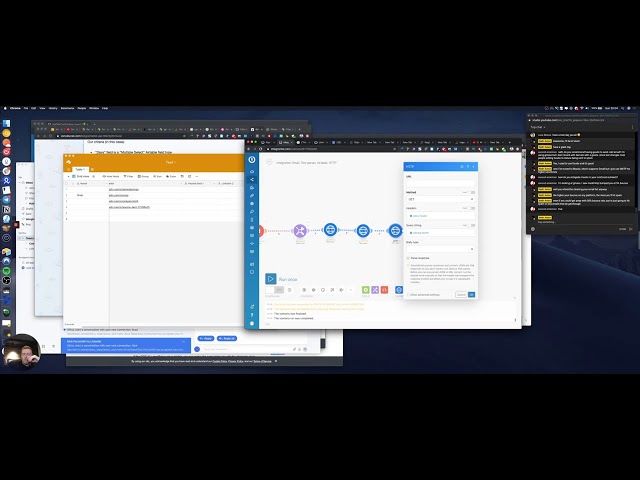Enable Show advanced settings checkbox
Viewport: 640px width, 480px height.
408,294
